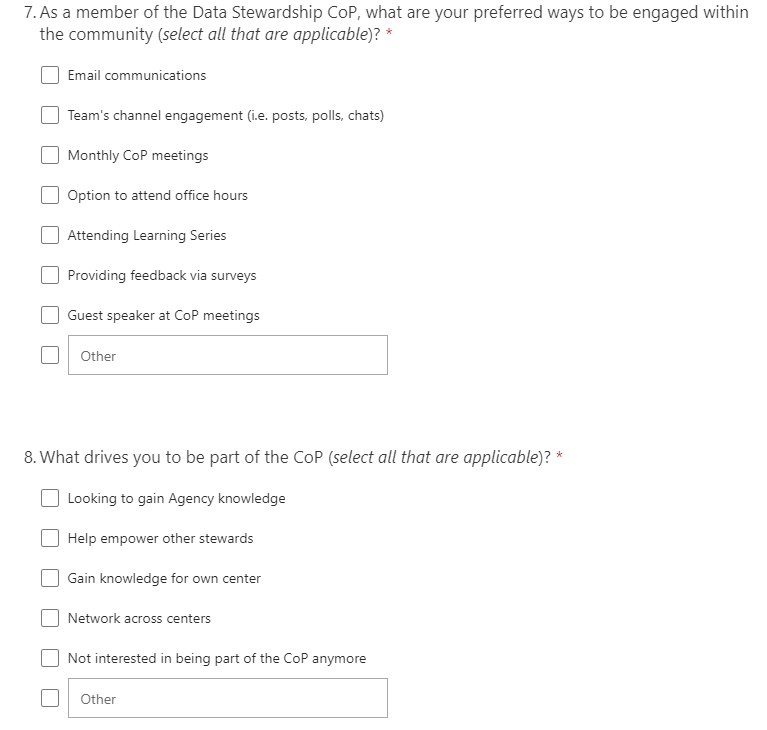Check the Other checkbox in question 8

(x=50, y=699)
